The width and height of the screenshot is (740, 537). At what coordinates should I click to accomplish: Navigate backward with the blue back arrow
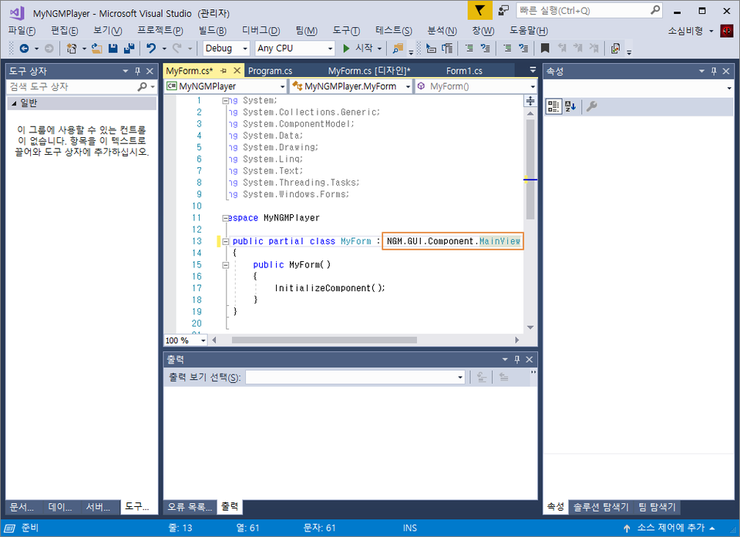point(24,48)
